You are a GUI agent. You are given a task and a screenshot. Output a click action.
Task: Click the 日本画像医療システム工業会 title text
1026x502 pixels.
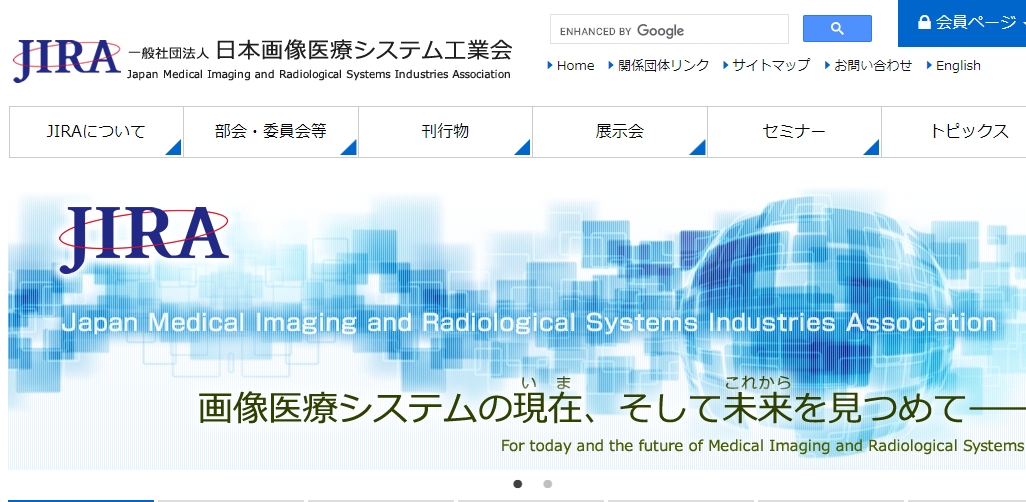(364, 50)
